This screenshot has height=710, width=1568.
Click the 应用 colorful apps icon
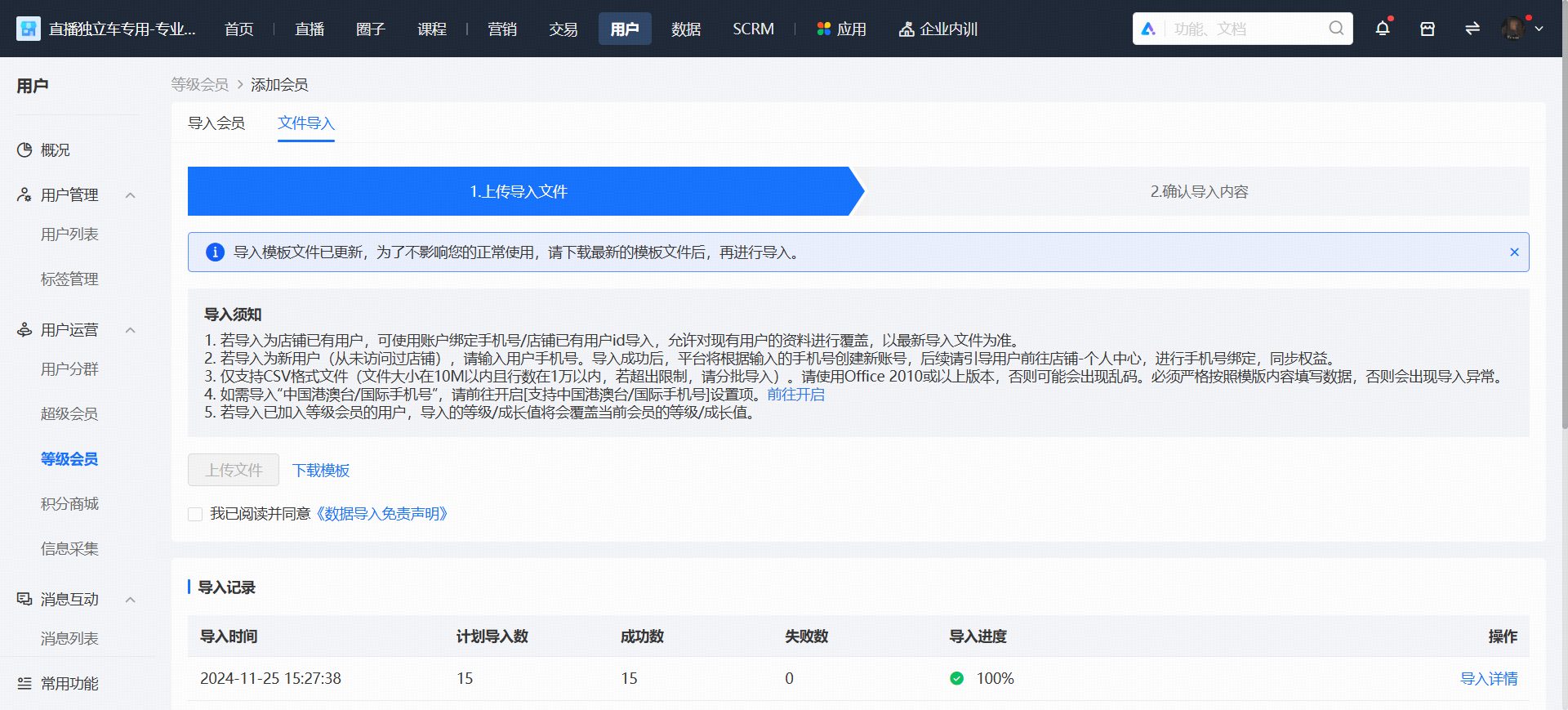[x=823, y=29]
